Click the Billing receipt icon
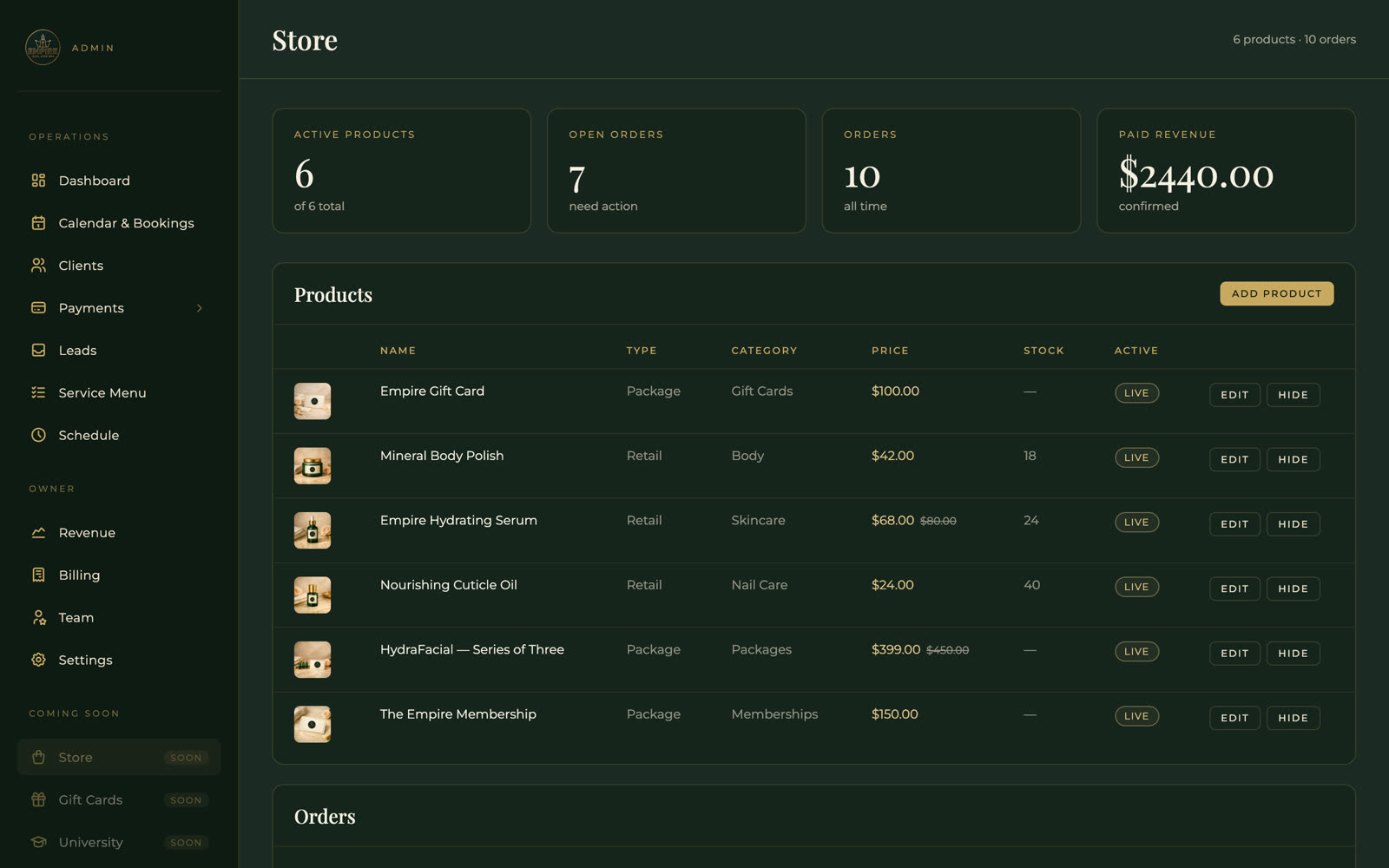 (x=38, y=575)
